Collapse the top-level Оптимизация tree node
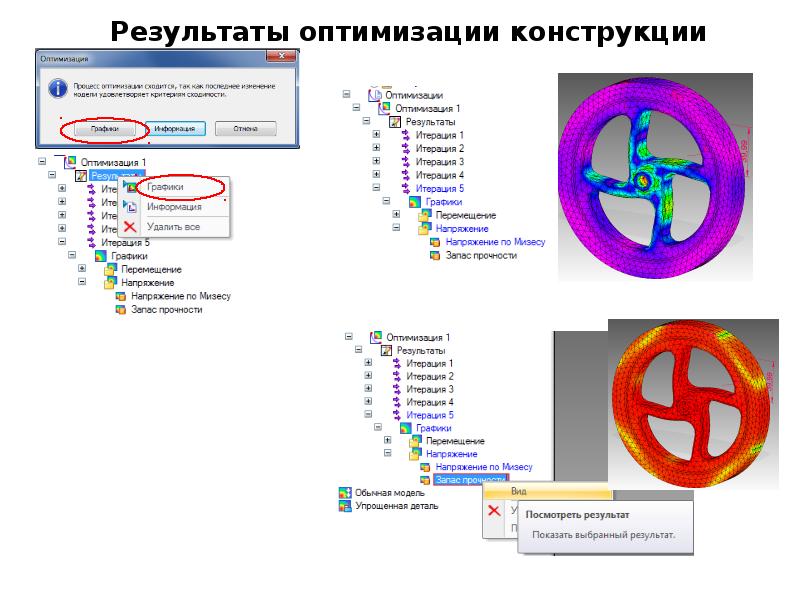The image size is (800, 600). pyautogui.click(x=346, y=94)
